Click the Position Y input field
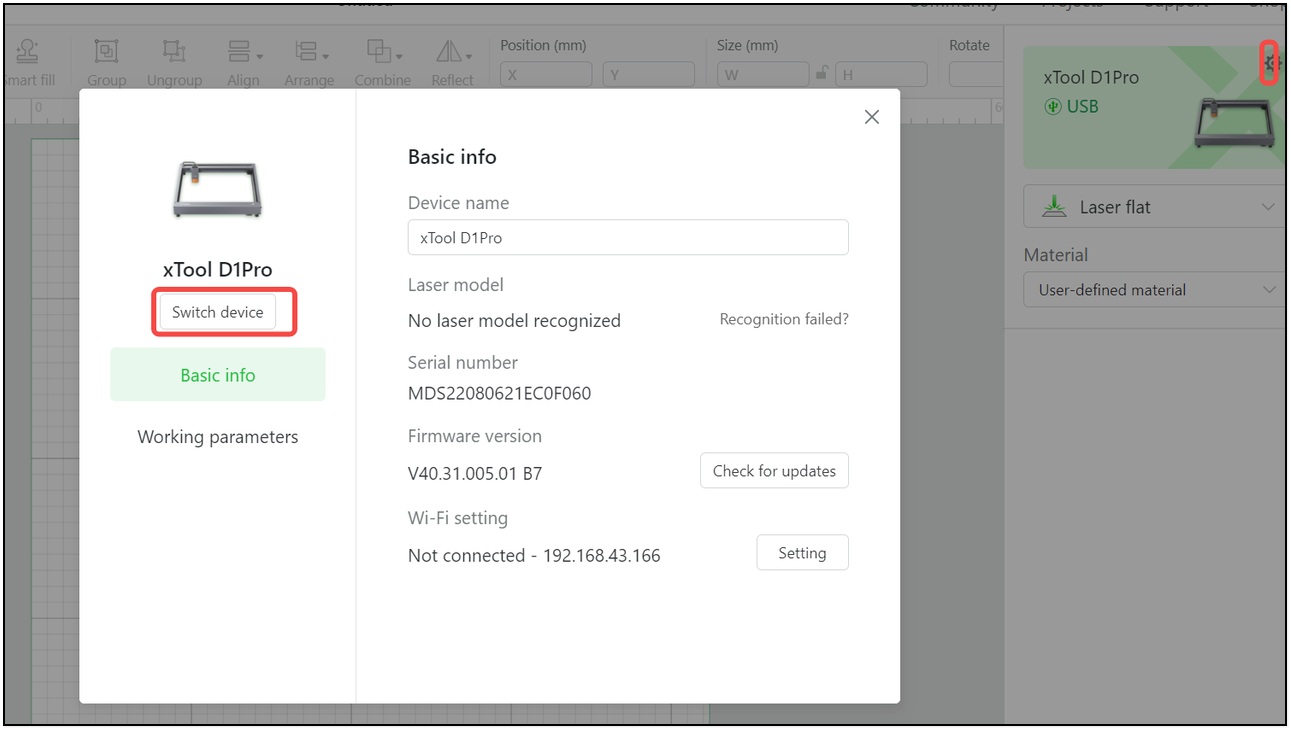The image size is (1291, 730). 648,74
